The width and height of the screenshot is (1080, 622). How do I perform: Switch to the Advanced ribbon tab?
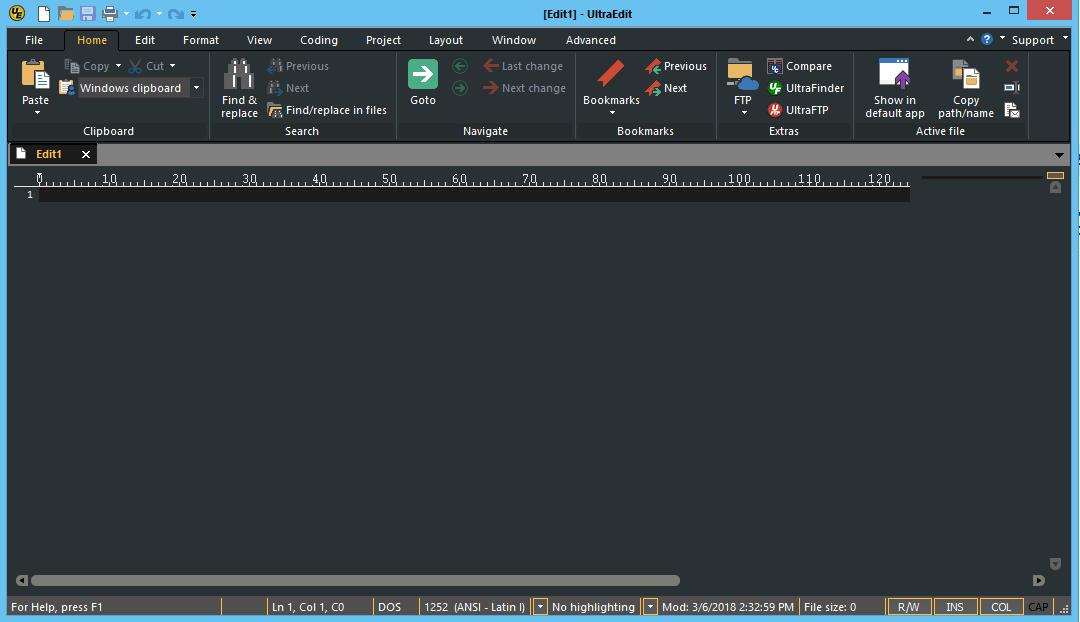590,40
